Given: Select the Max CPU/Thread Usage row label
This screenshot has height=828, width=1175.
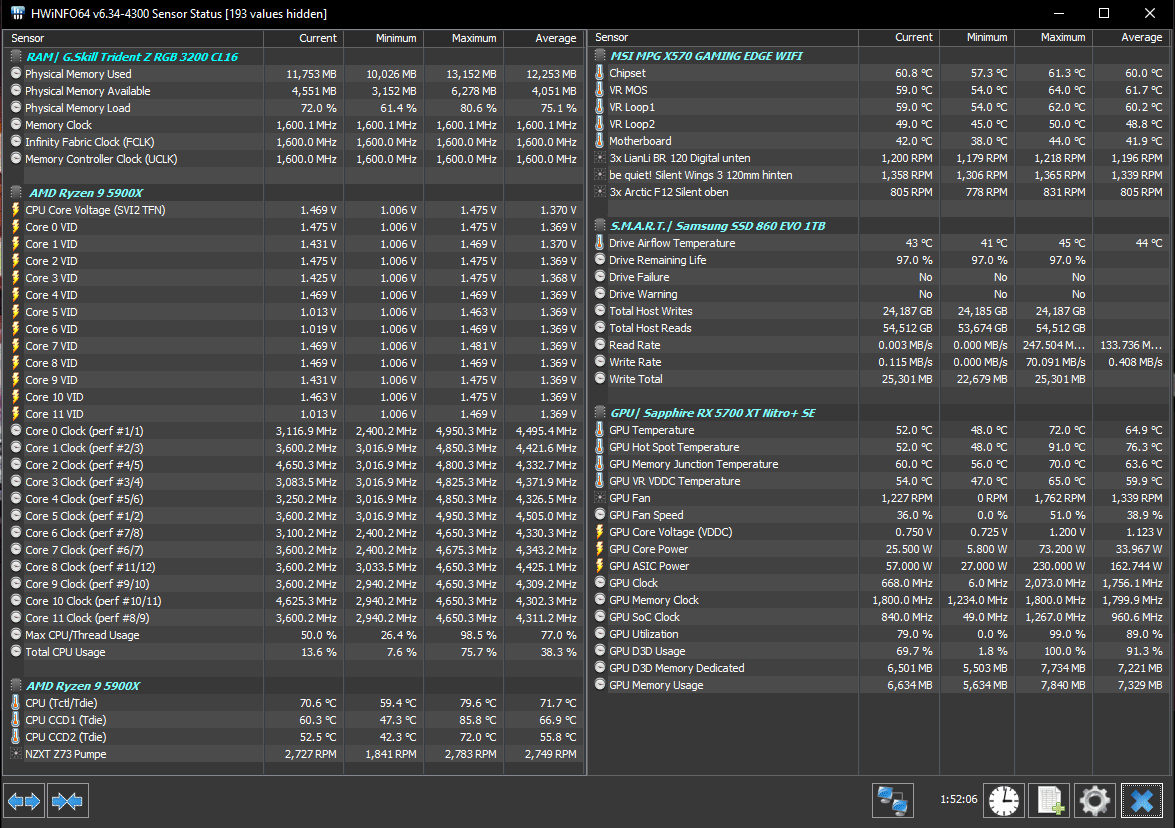Looking at the screenshot, I should pos(82,635).
